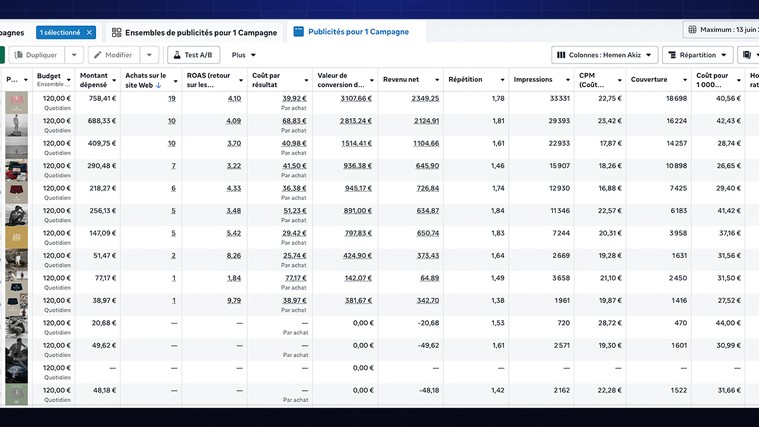Open arrow dropdown next to Dupliquer
The image size is (759, 427).
(x=74, y=55)
